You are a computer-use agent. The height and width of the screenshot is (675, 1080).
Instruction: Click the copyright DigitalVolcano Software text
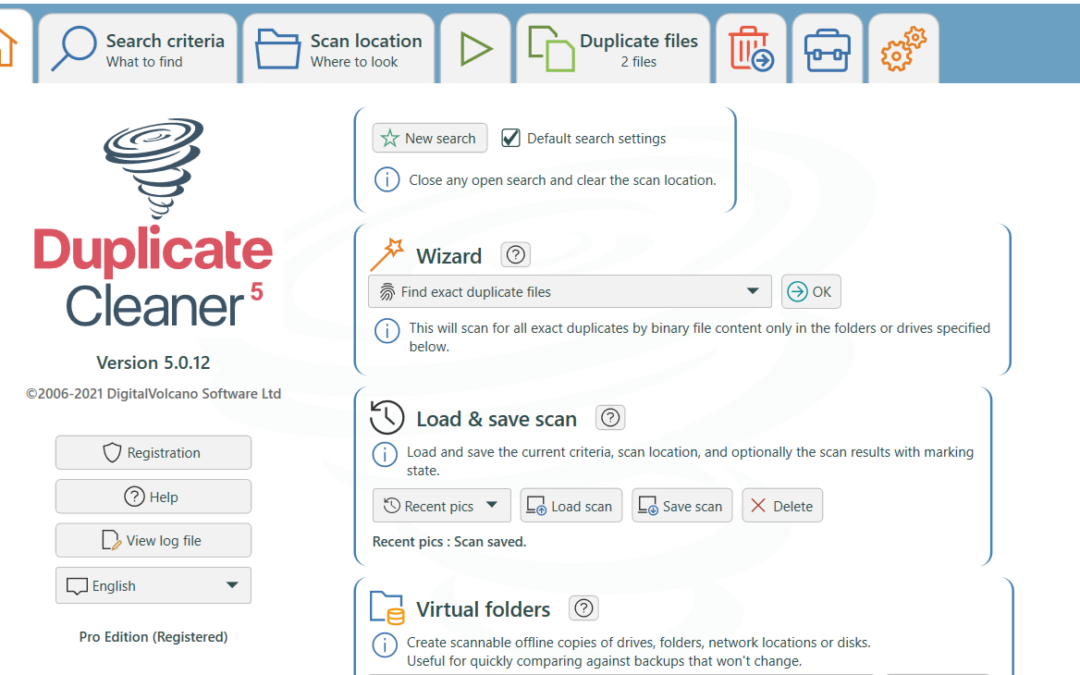[153, 394]
